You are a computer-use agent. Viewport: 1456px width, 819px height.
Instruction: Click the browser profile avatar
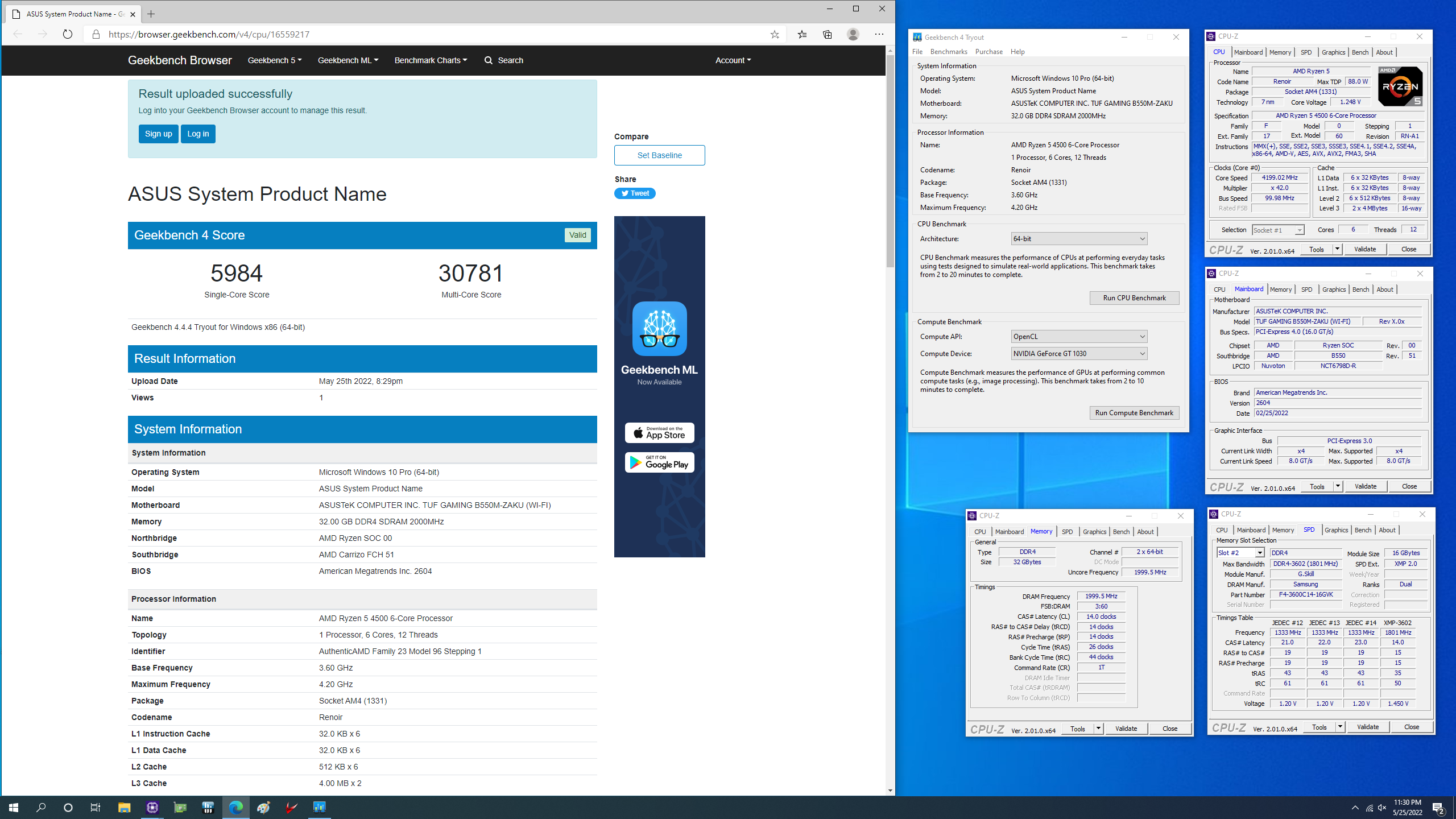coord(853,34)
